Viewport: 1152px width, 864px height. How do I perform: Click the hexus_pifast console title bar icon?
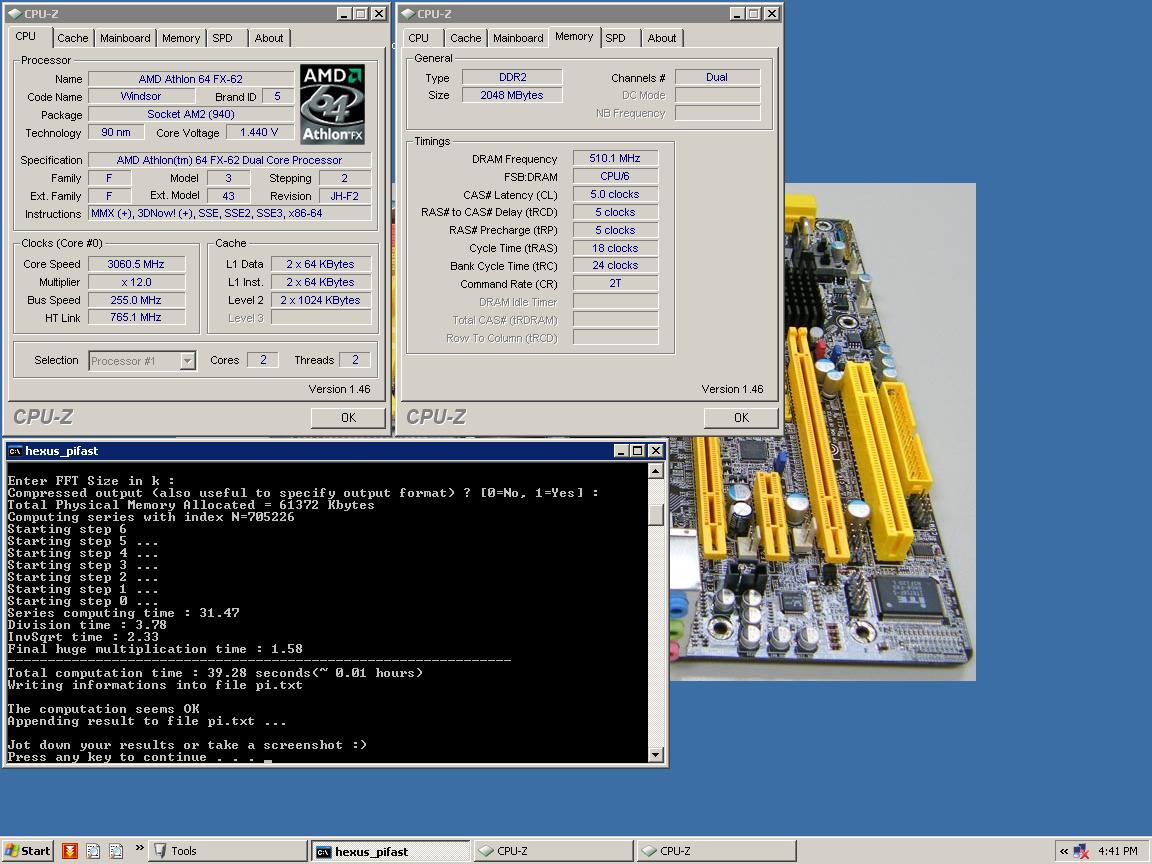[15, 451]
